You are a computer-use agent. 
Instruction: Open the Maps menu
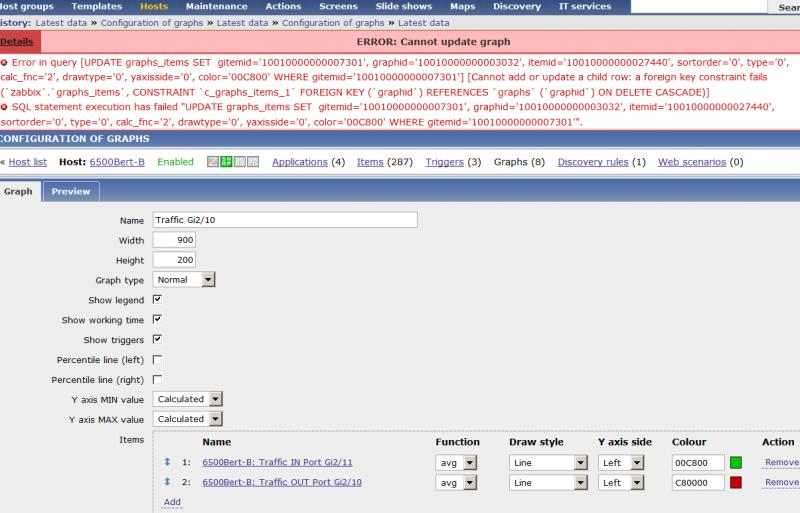pyautogui.click(x=462, y=7)
